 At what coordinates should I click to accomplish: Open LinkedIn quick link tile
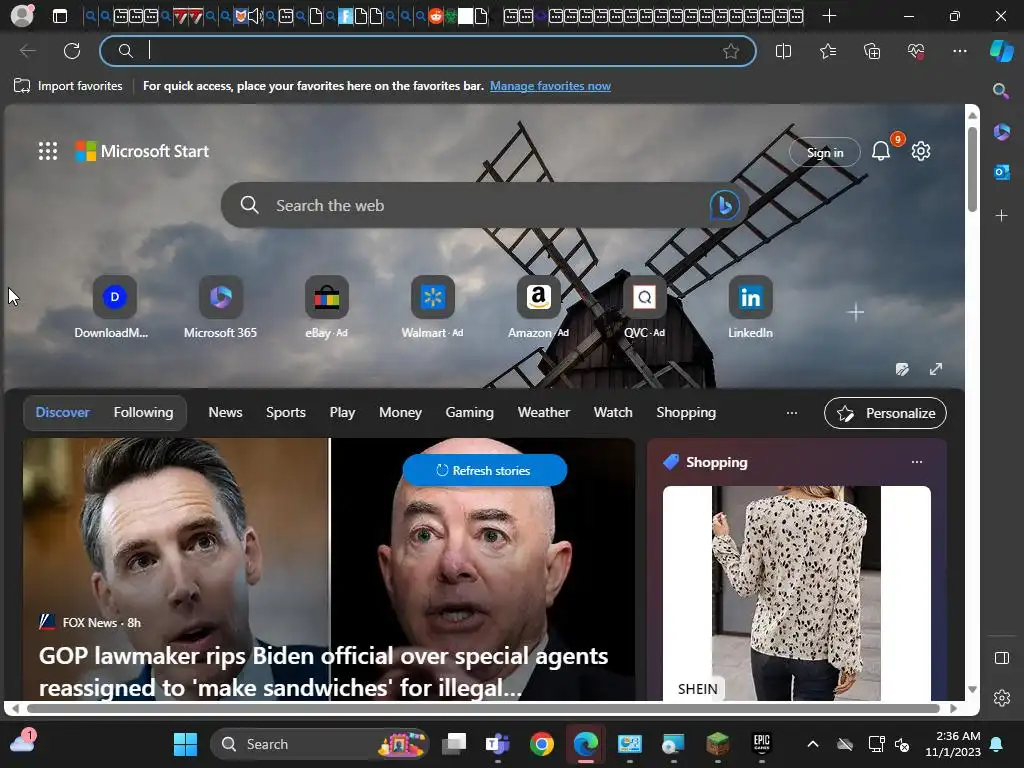[750, 307]
